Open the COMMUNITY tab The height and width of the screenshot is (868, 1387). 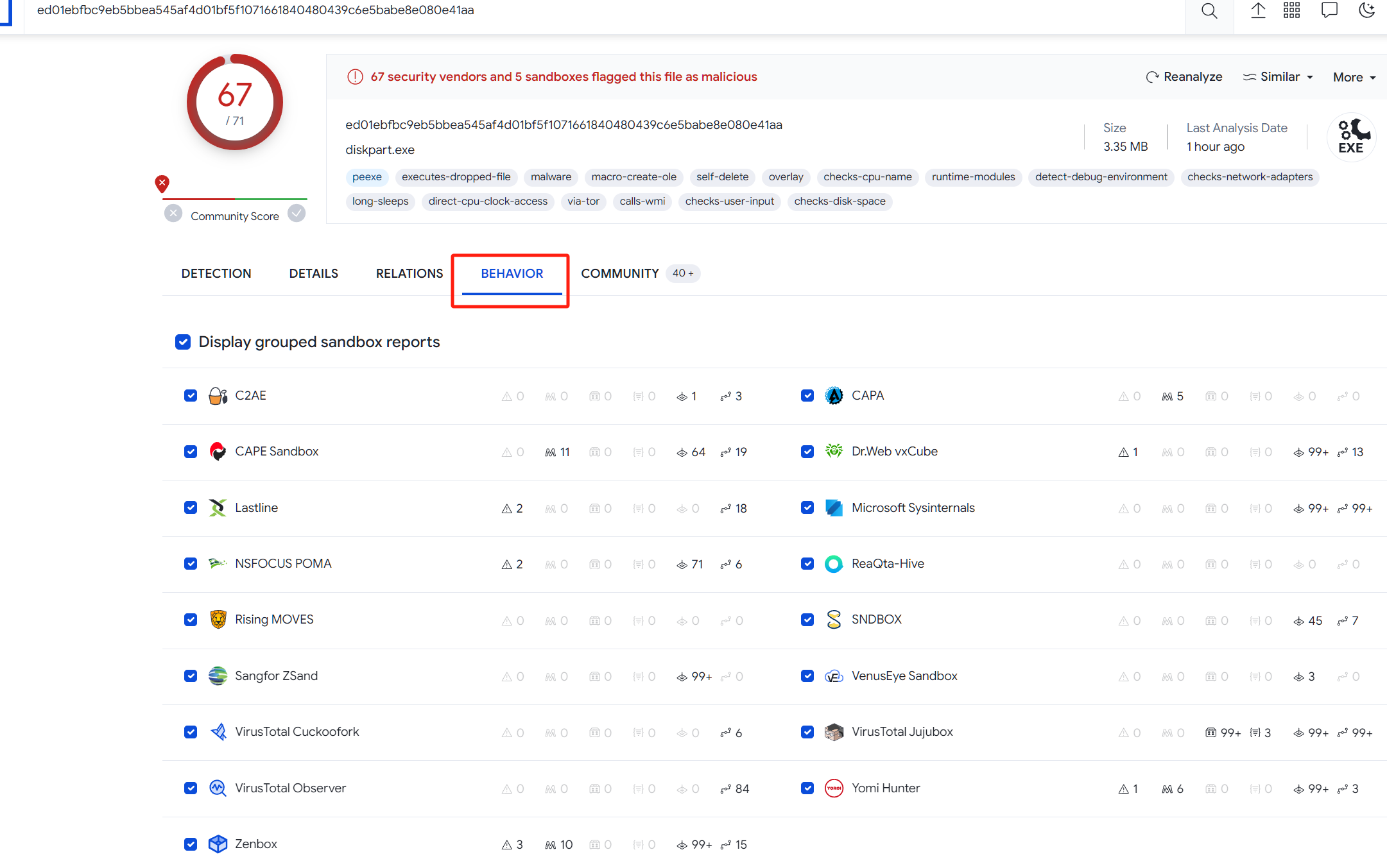pyautogui.click(x=640, y=273)
